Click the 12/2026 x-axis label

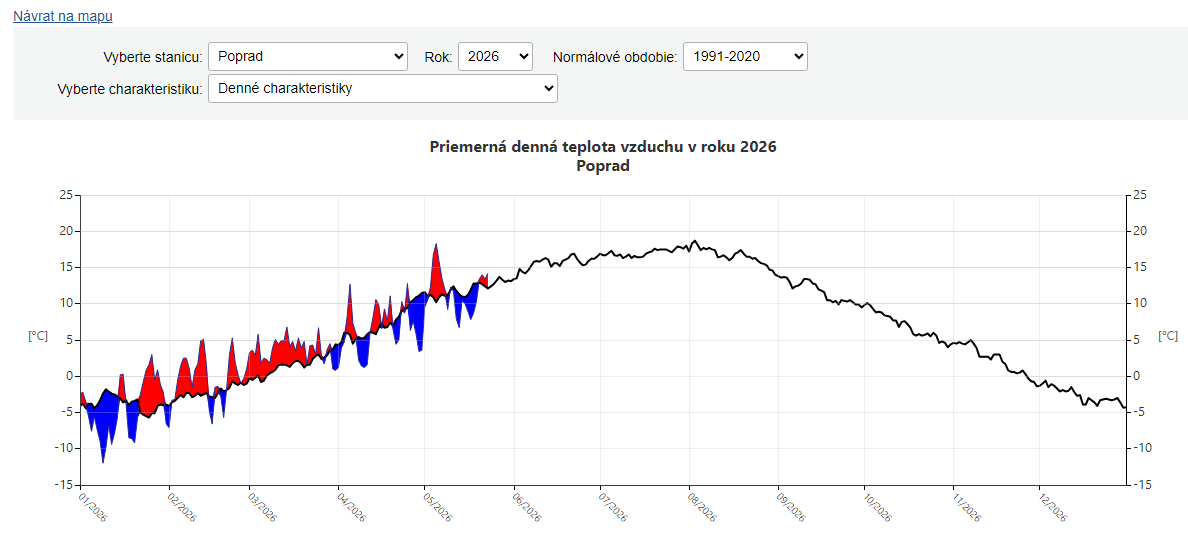point(1055,505)
